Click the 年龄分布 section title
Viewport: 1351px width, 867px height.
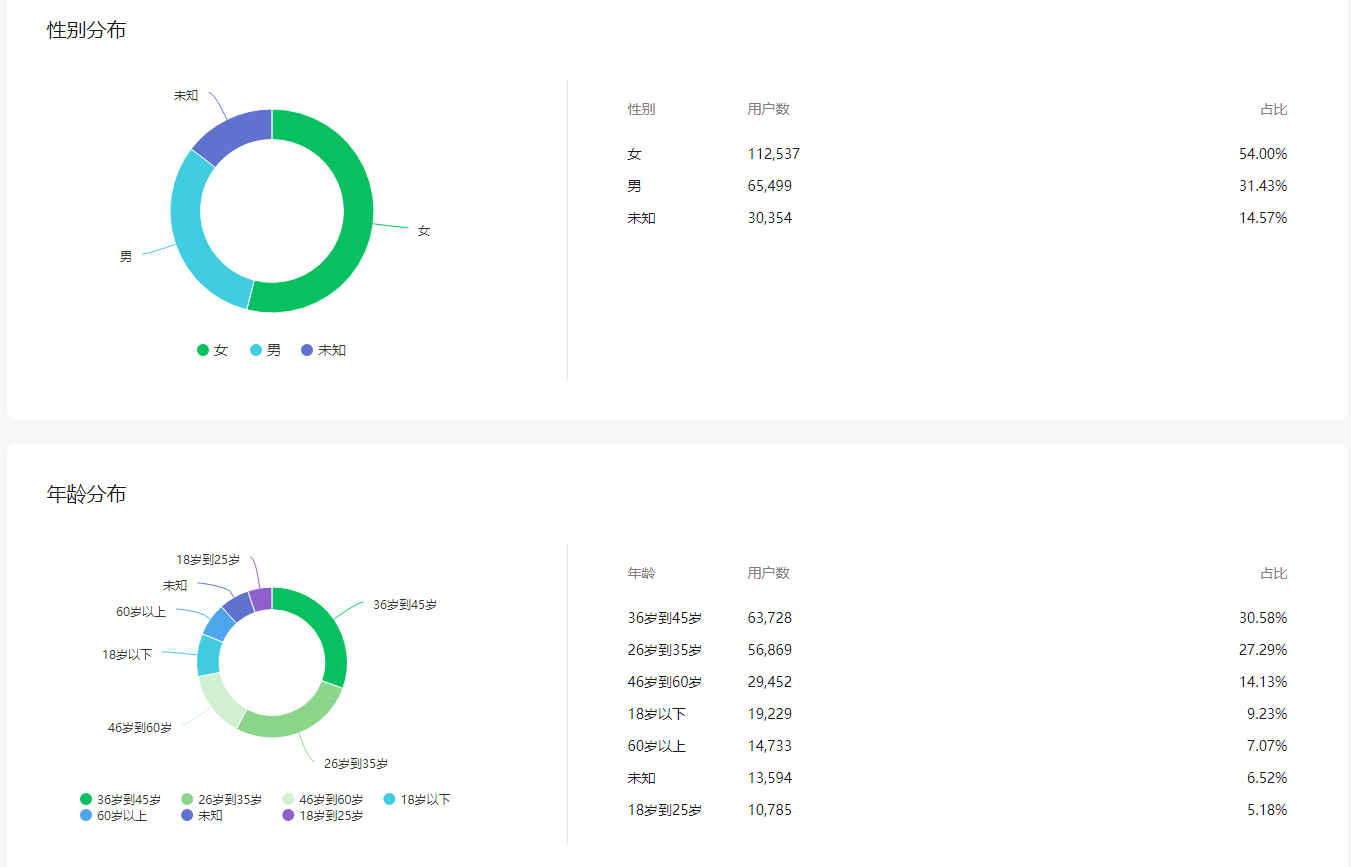click(x=87, y=494)
